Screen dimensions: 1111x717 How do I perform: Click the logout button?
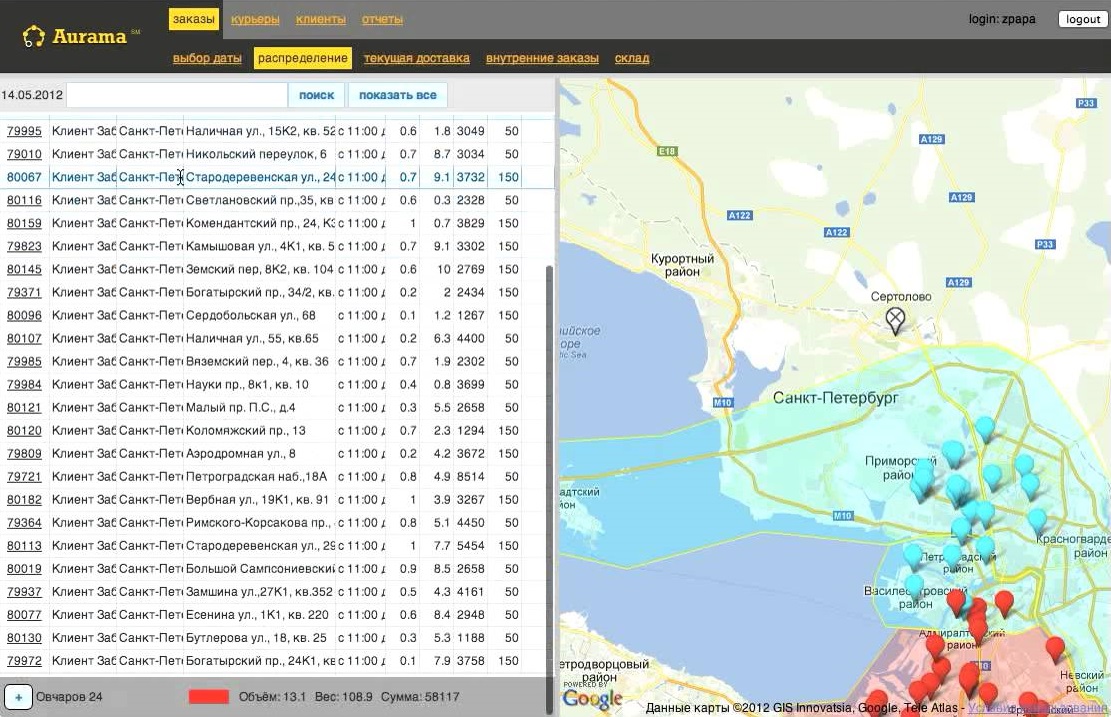coord(1082,19)
